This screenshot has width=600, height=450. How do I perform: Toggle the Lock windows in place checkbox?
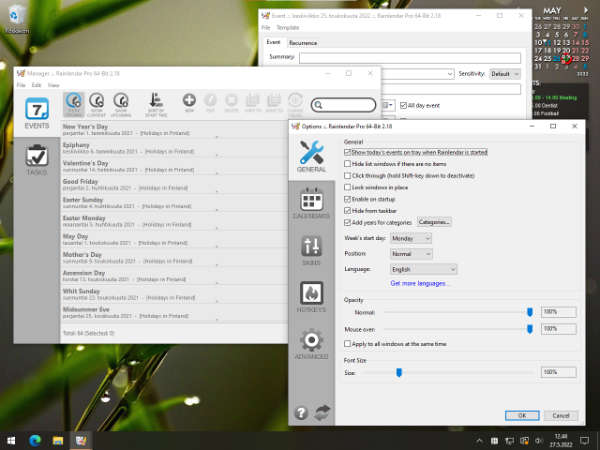pyautogui.click(x=347, y=187)
